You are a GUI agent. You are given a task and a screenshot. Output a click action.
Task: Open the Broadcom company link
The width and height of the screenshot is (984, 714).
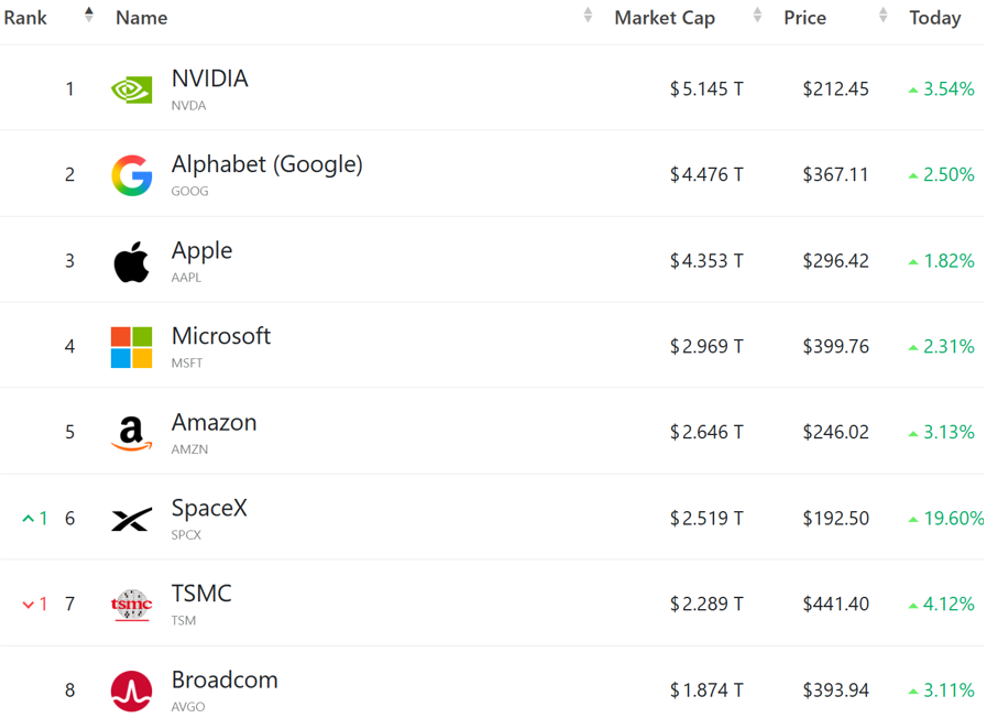225,680
